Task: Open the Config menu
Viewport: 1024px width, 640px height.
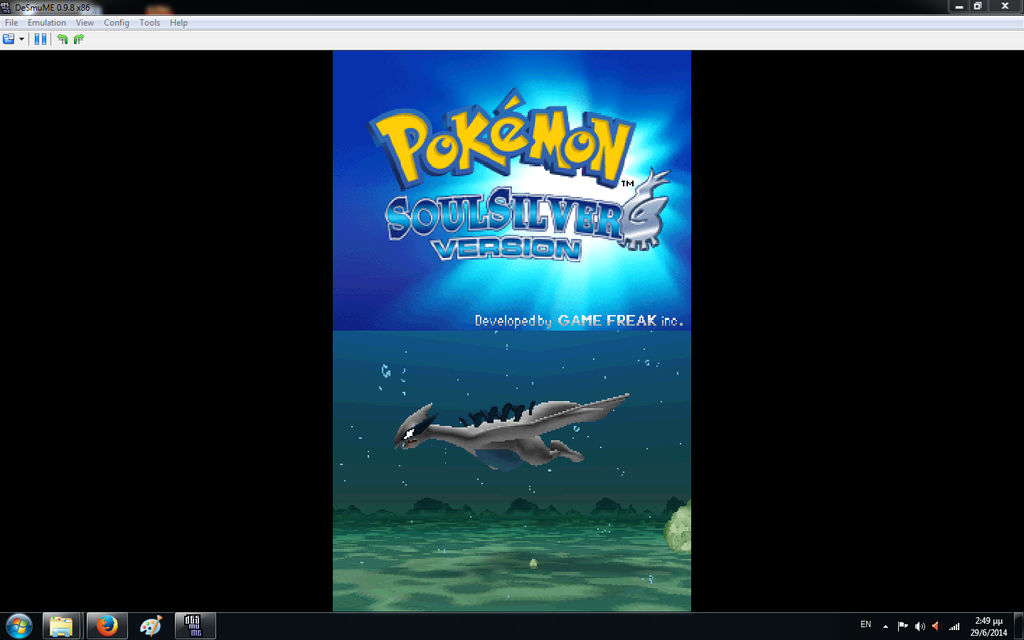Action: click(x=116, y=22)
